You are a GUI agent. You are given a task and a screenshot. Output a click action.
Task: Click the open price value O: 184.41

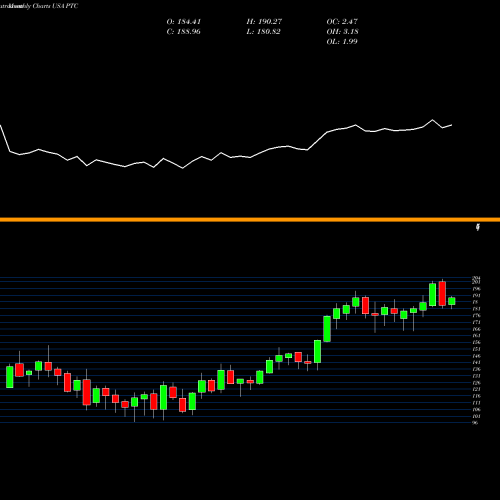tap(184, 22)
